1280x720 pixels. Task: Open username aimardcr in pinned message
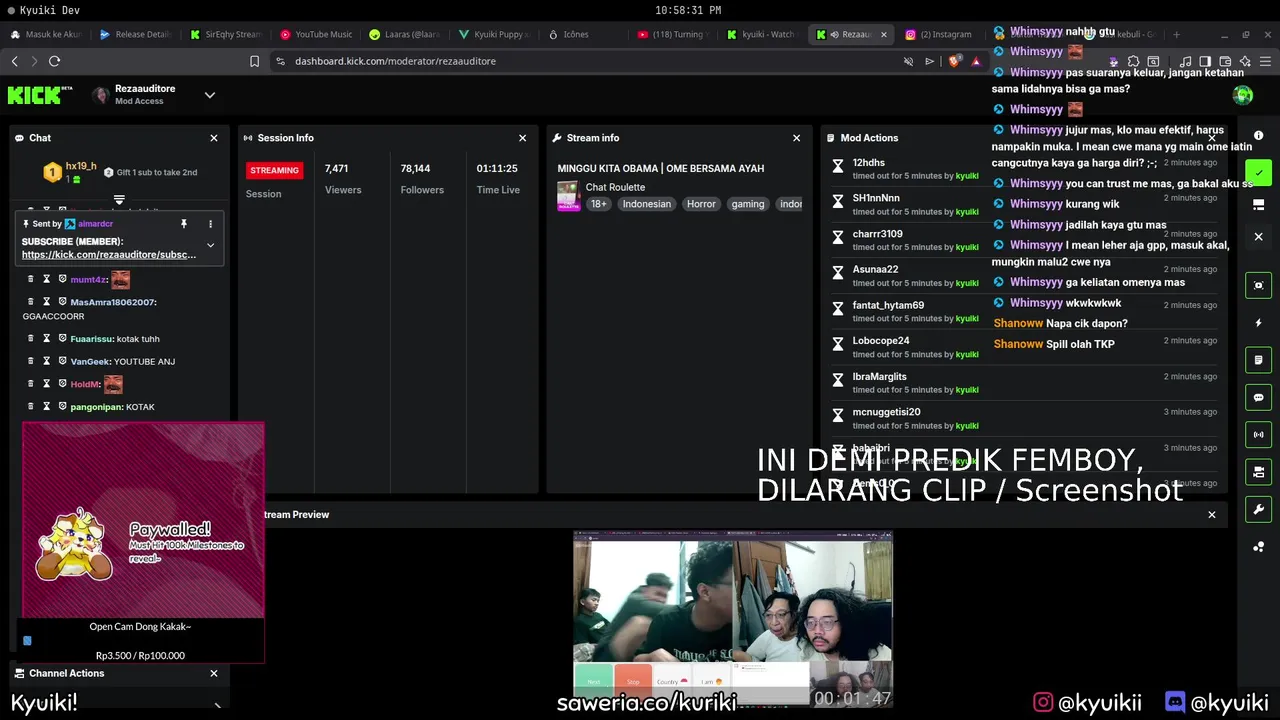(95, 224)
